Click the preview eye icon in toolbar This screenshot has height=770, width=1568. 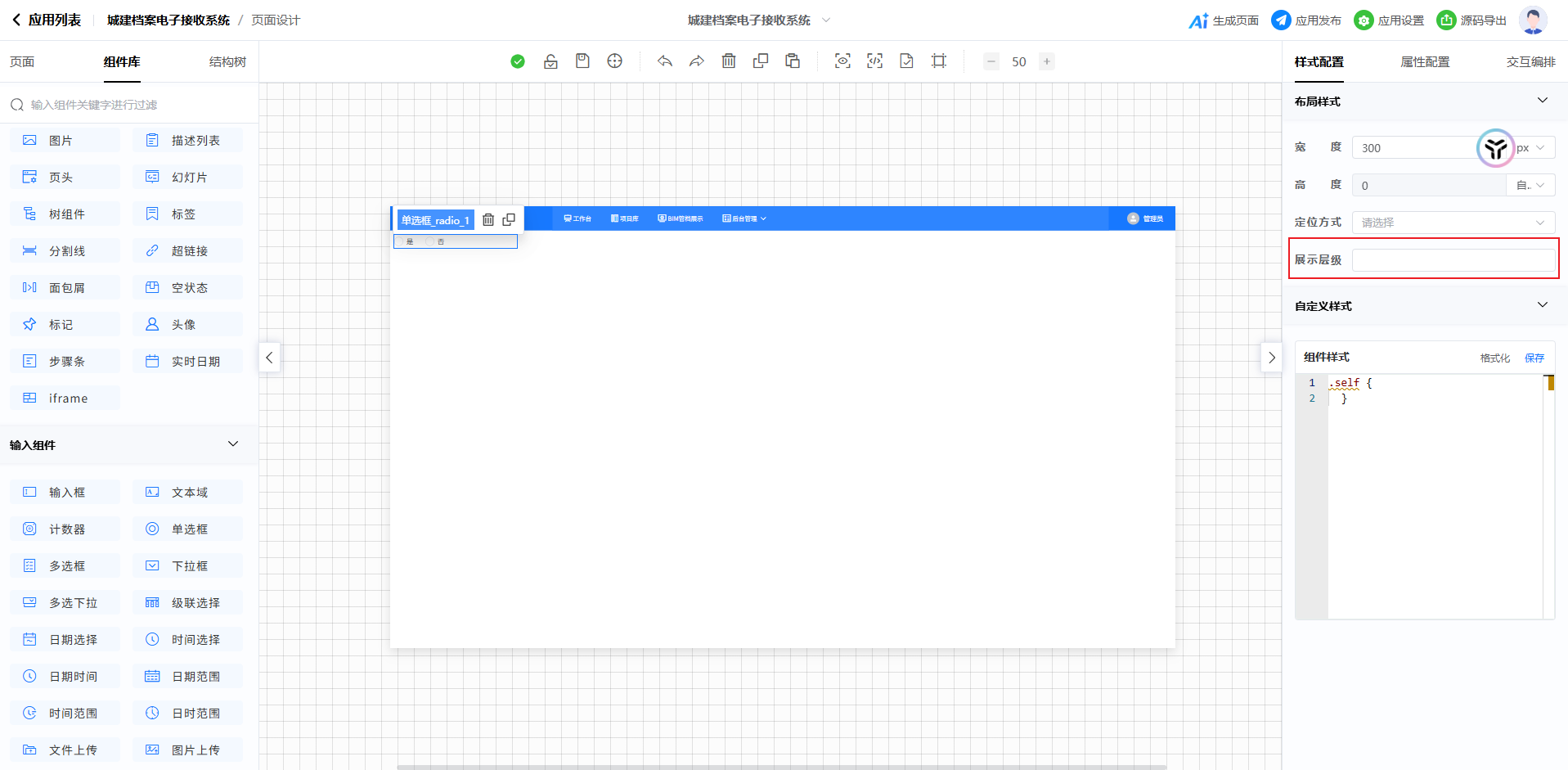[x=842, y=61]
